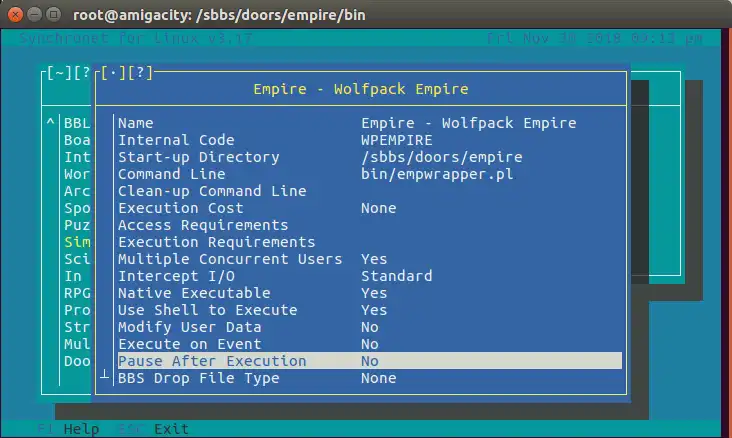
Task: Change the Intercept I/O setting
Action: (369, 276)
